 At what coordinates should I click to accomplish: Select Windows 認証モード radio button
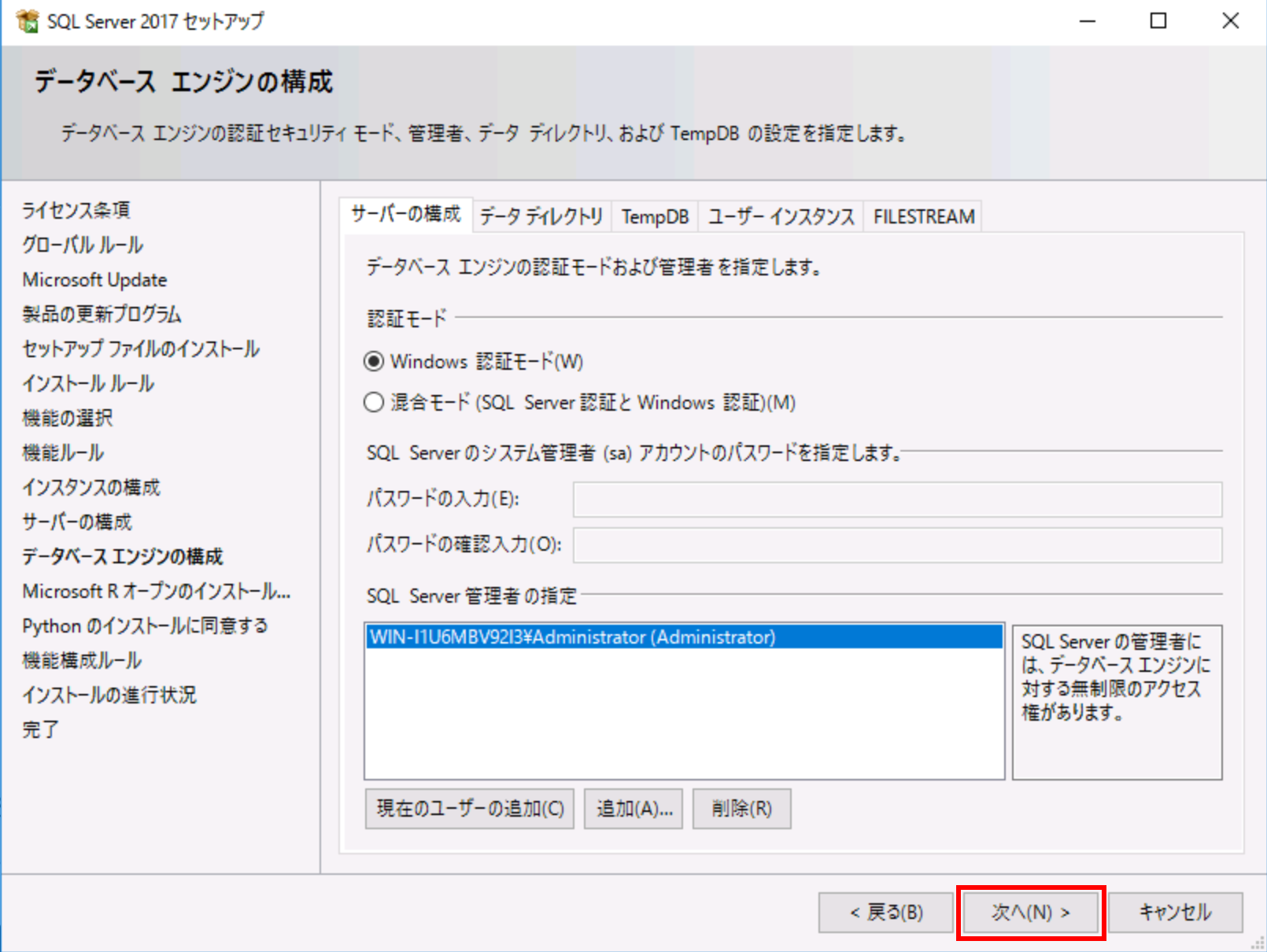pos(374,361)
